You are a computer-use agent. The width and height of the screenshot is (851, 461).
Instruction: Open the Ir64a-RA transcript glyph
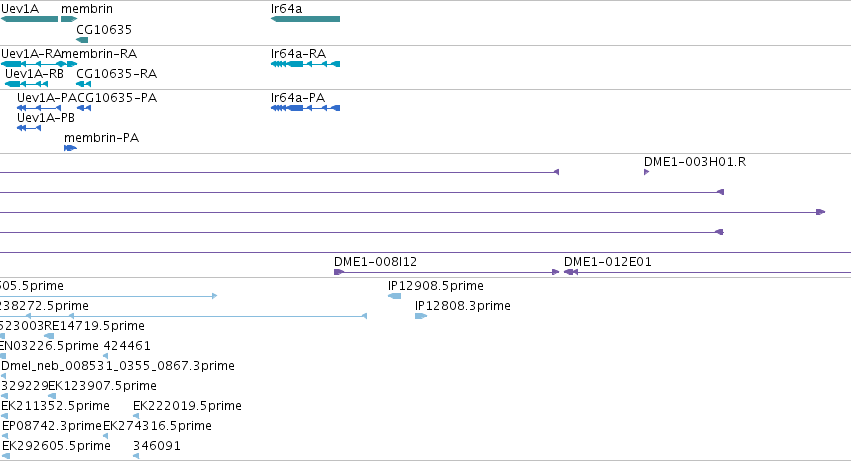306,64
